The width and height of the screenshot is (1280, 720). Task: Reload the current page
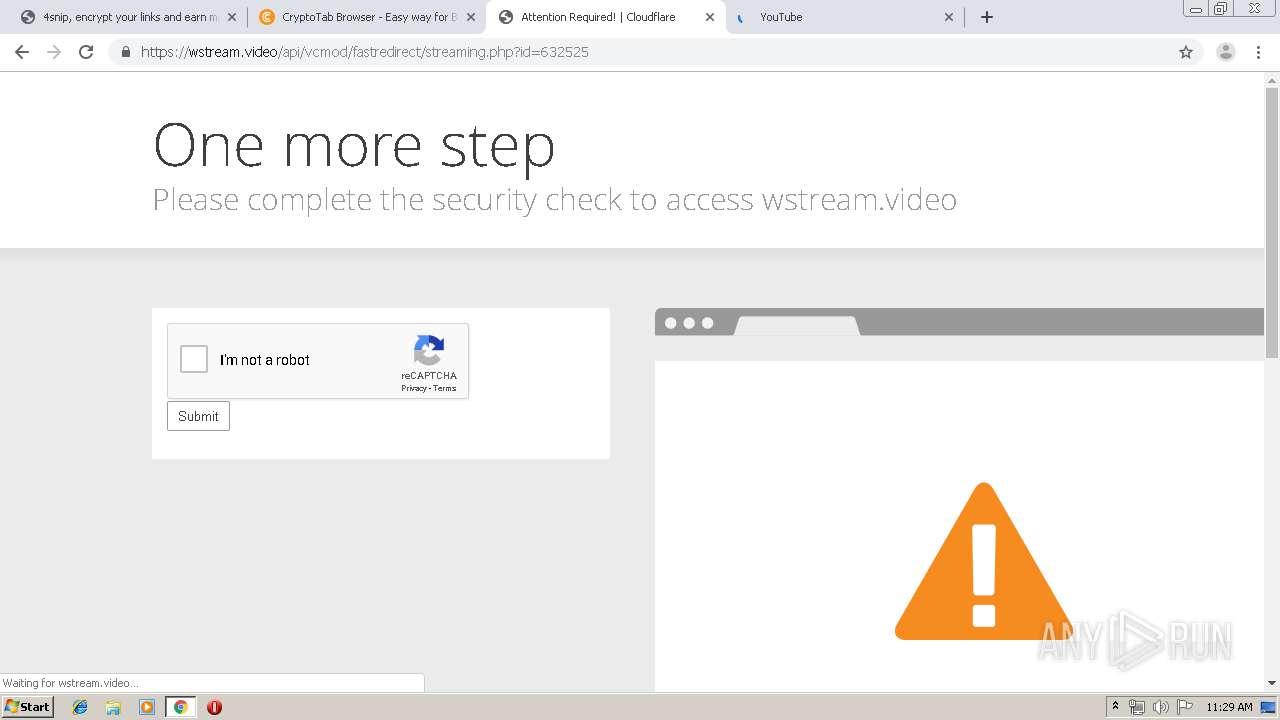[86, 52]
